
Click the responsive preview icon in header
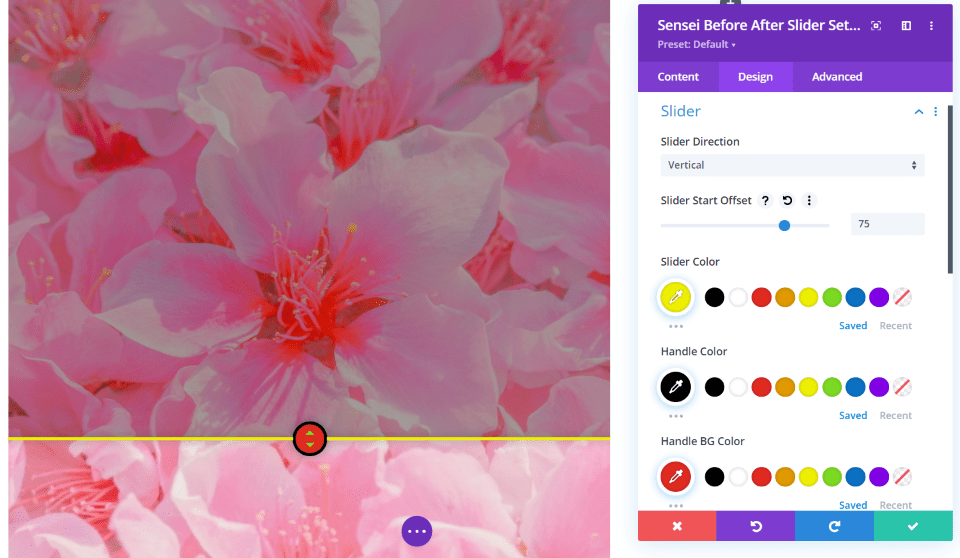[876, 26]
